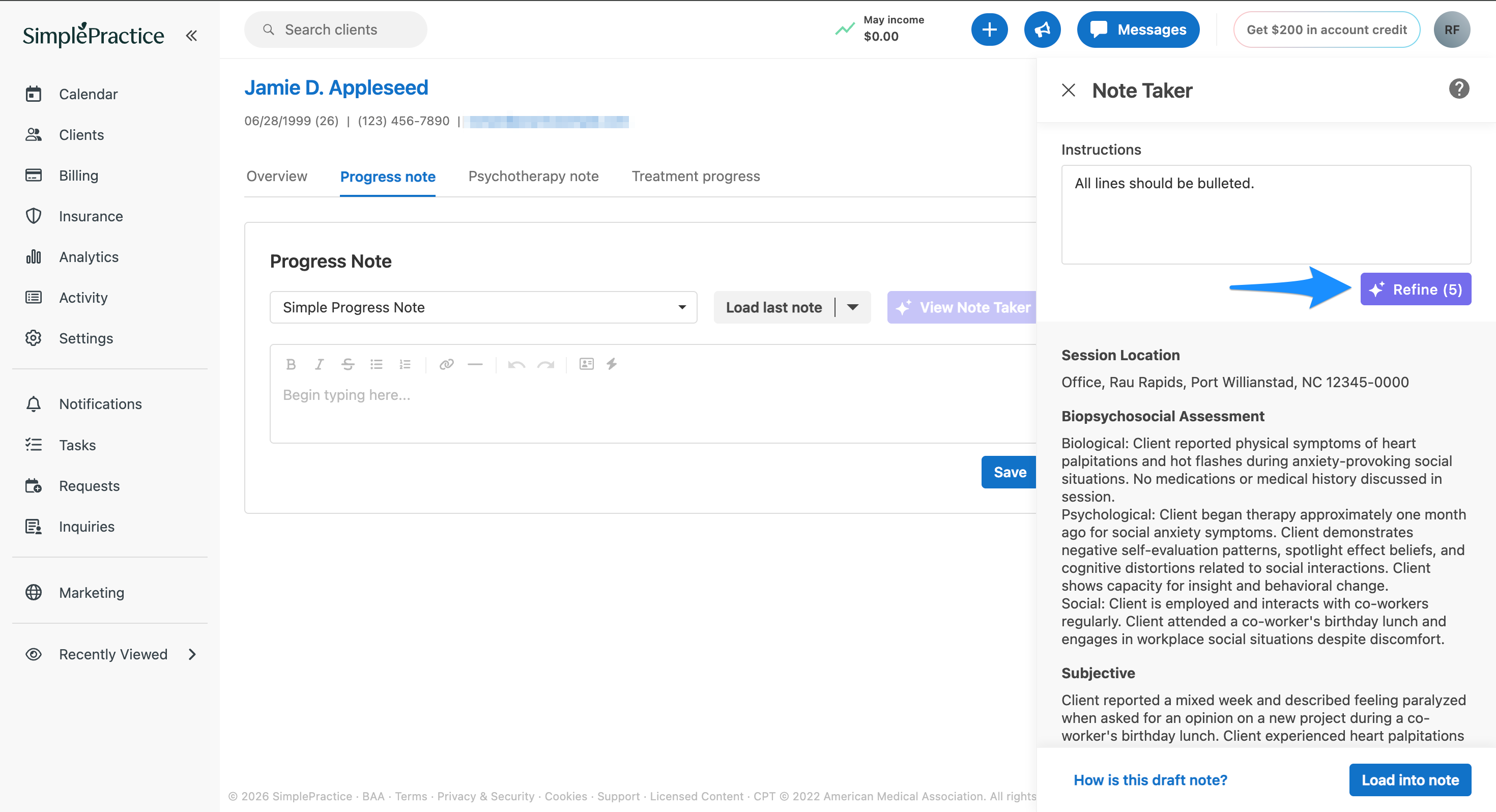Show Notifications
This screenshot has height=812, width=1496.
pos(100,403)
